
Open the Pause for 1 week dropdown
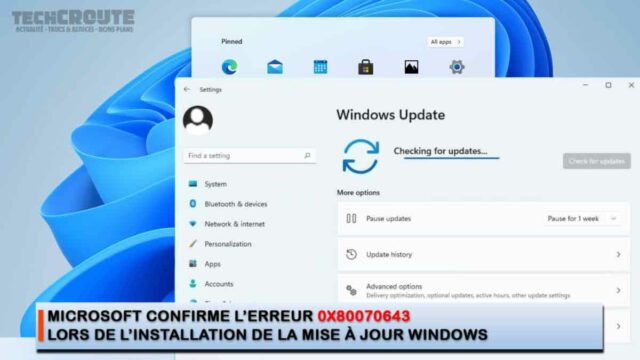[582, 219]
